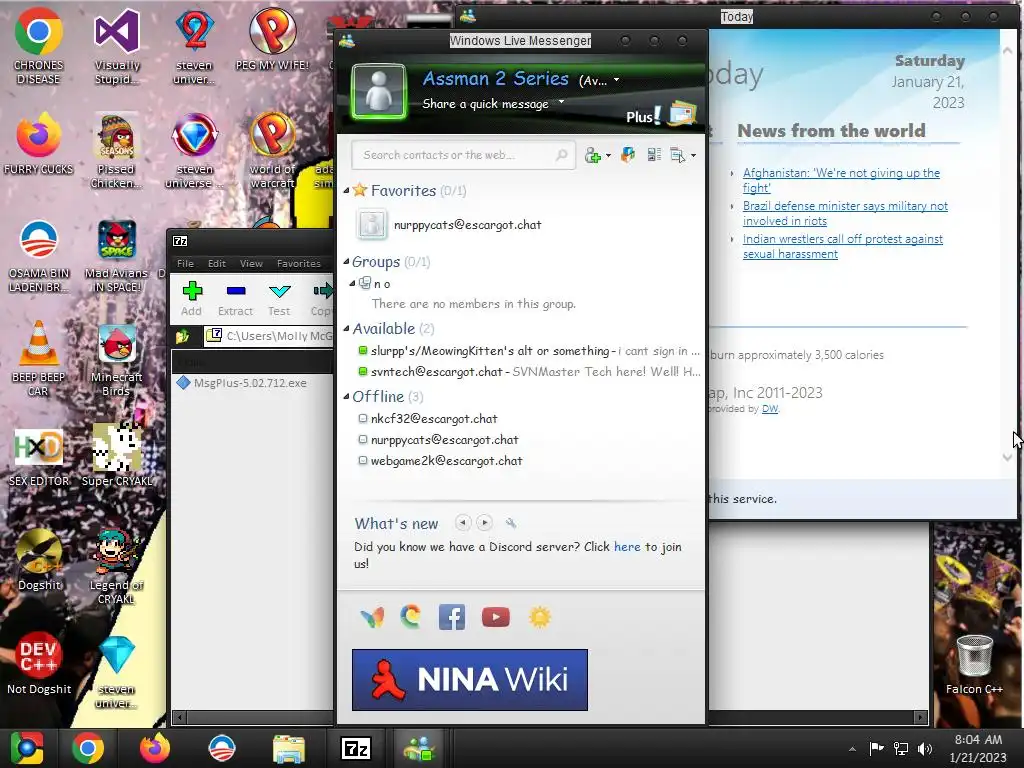Click the MSN butterfly icon
The image size is (1024, 768).
coord(372,617)
